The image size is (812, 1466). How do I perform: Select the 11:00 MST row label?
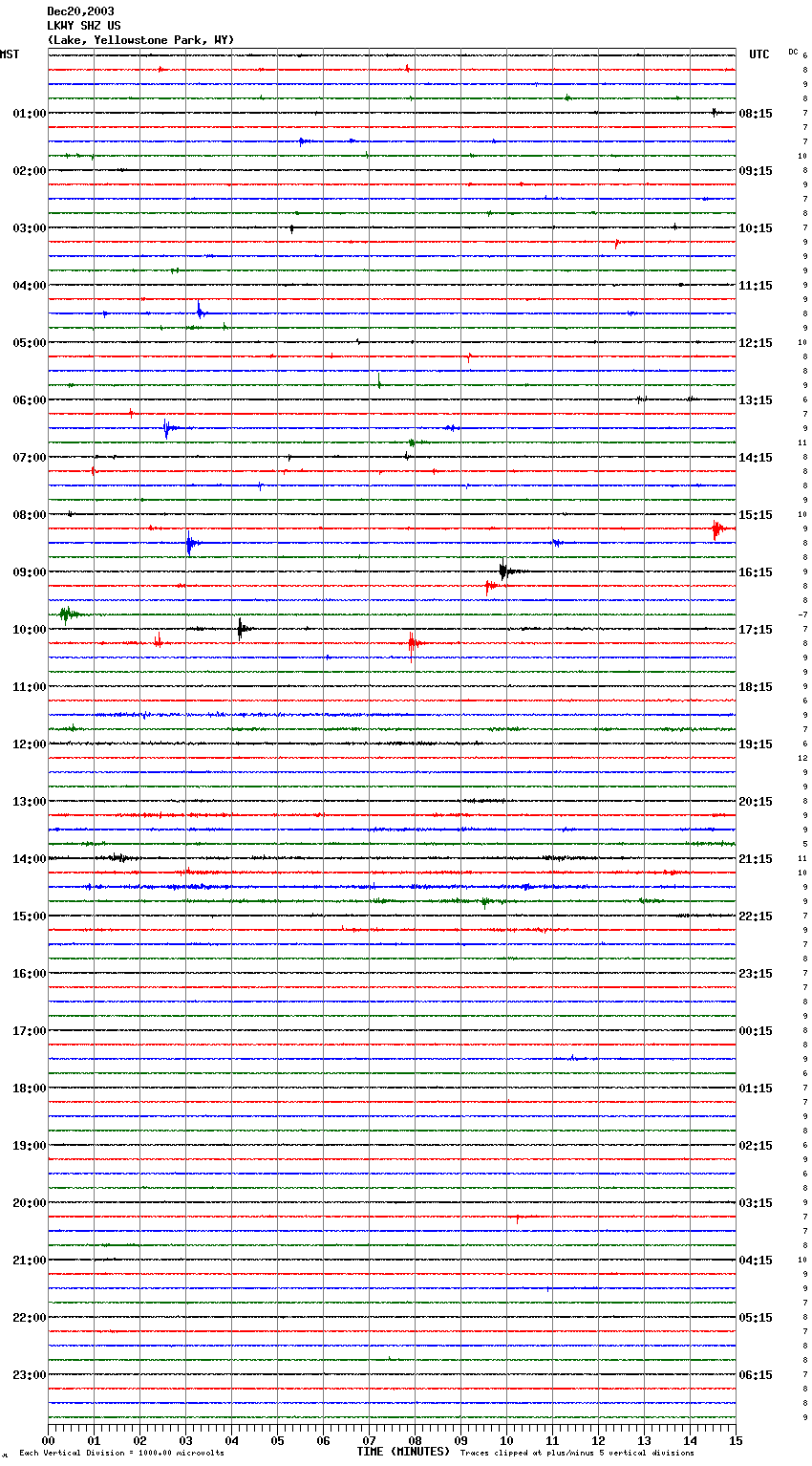tap(30, 687)
